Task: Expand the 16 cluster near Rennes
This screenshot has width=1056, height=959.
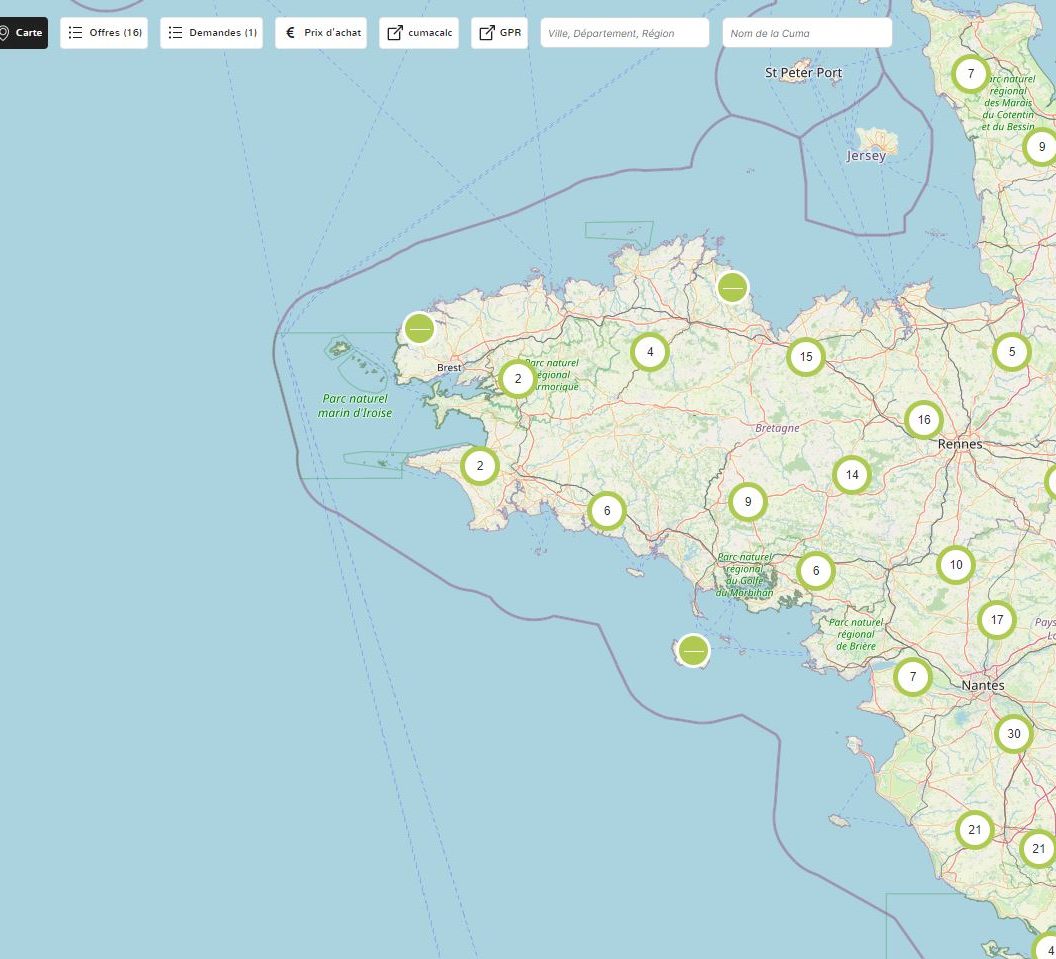Action: click(924, 420)
